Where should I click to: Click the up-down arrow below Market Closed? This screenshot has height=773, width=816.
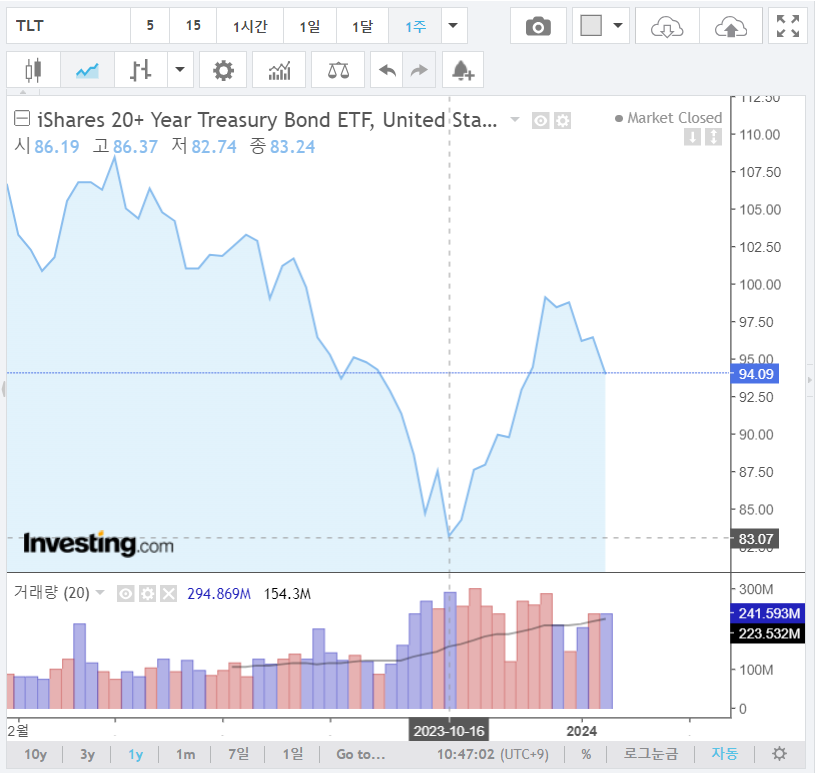tap(713, 137)
